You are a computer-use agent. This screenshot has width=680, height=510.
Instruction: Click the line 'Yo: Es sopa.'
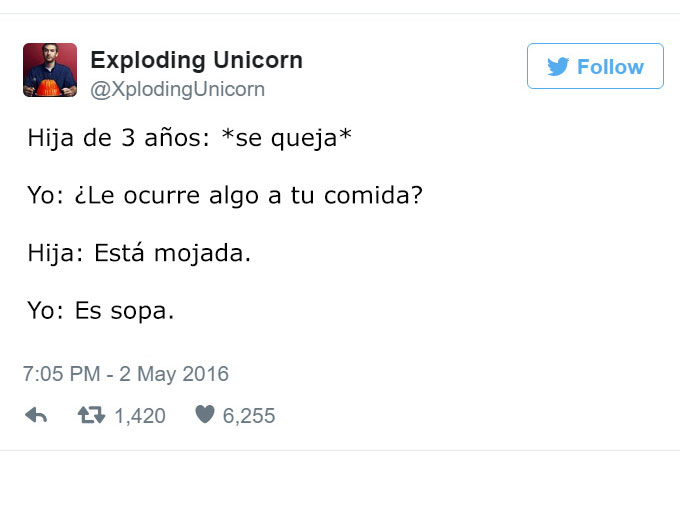pyautogui.click(x=101, y=311)
